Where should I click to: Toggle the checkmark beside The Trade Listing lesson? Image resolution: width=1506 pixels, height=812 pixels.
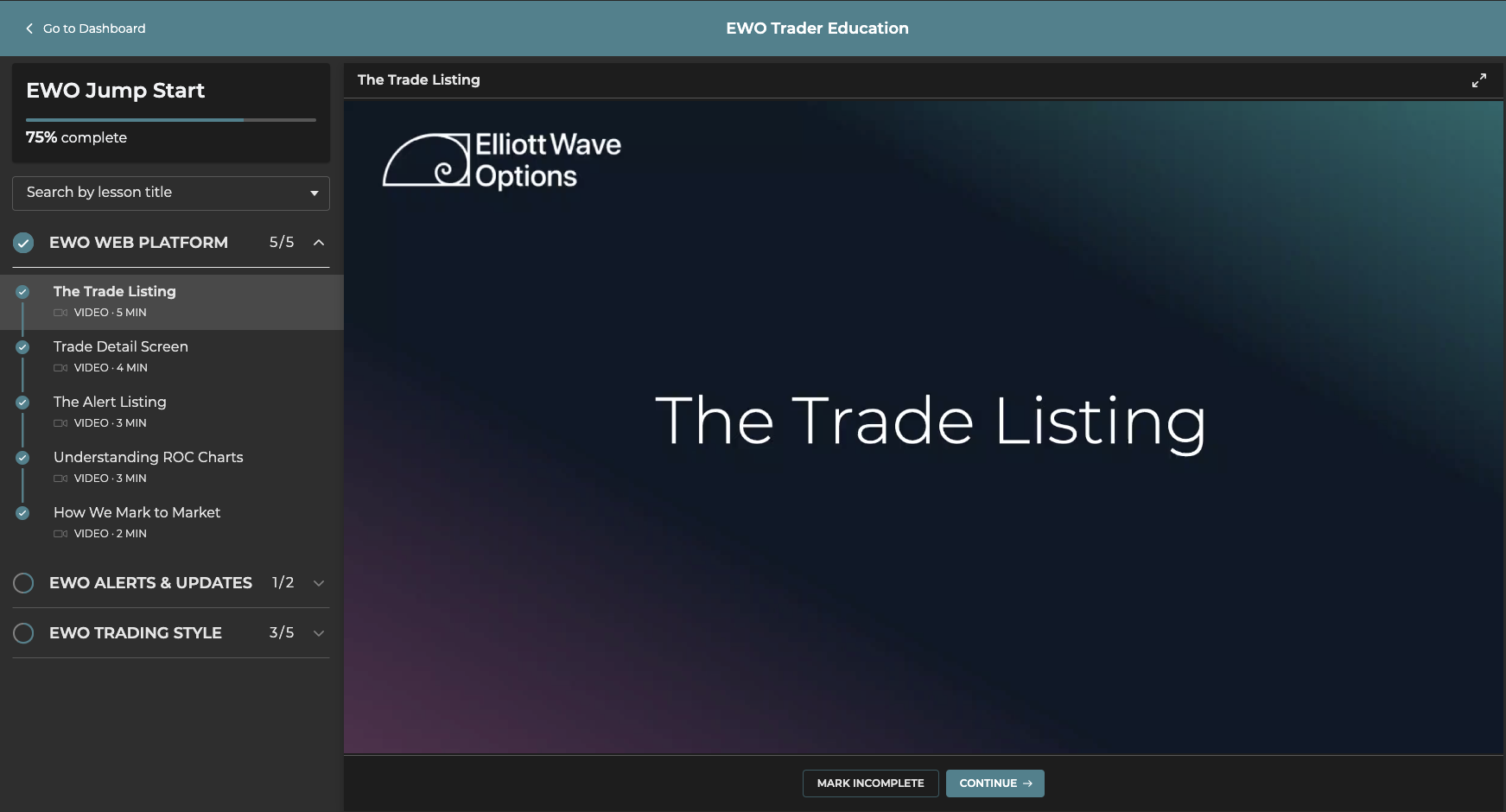[22, 292]
